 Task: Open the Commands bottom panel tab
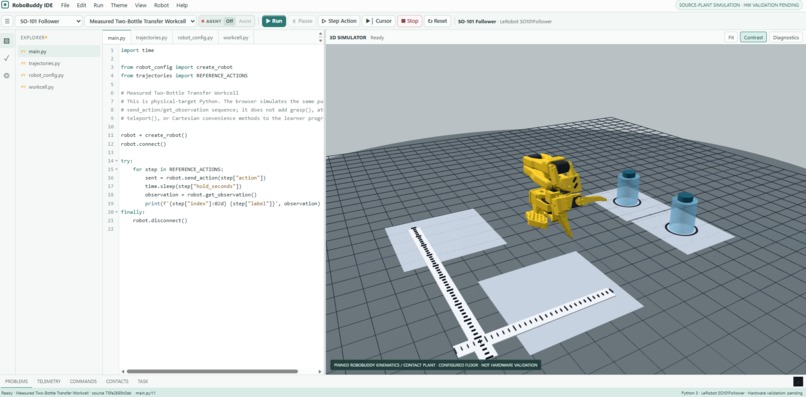click(x=83, y=382)
